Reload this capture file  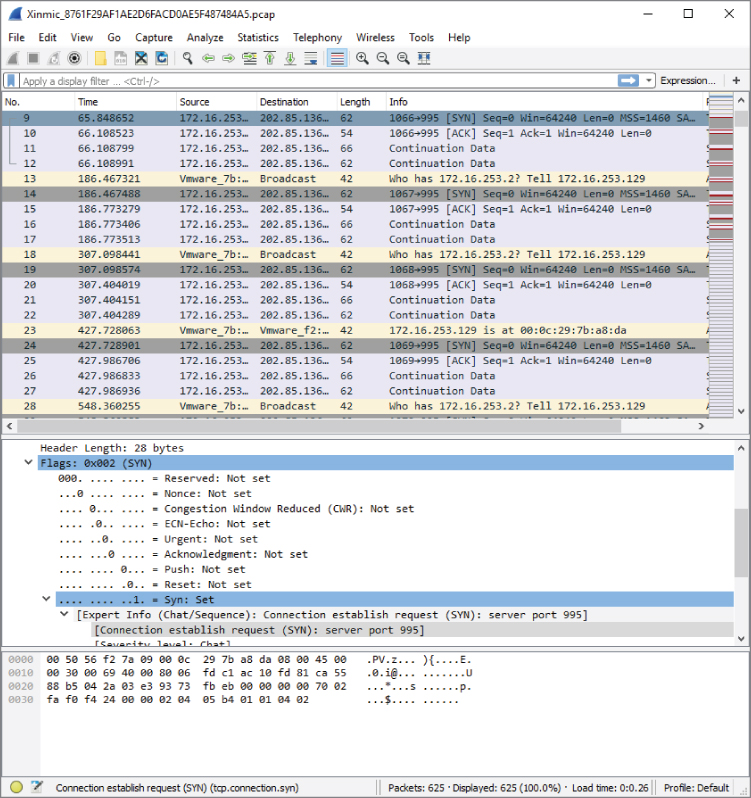161,59
